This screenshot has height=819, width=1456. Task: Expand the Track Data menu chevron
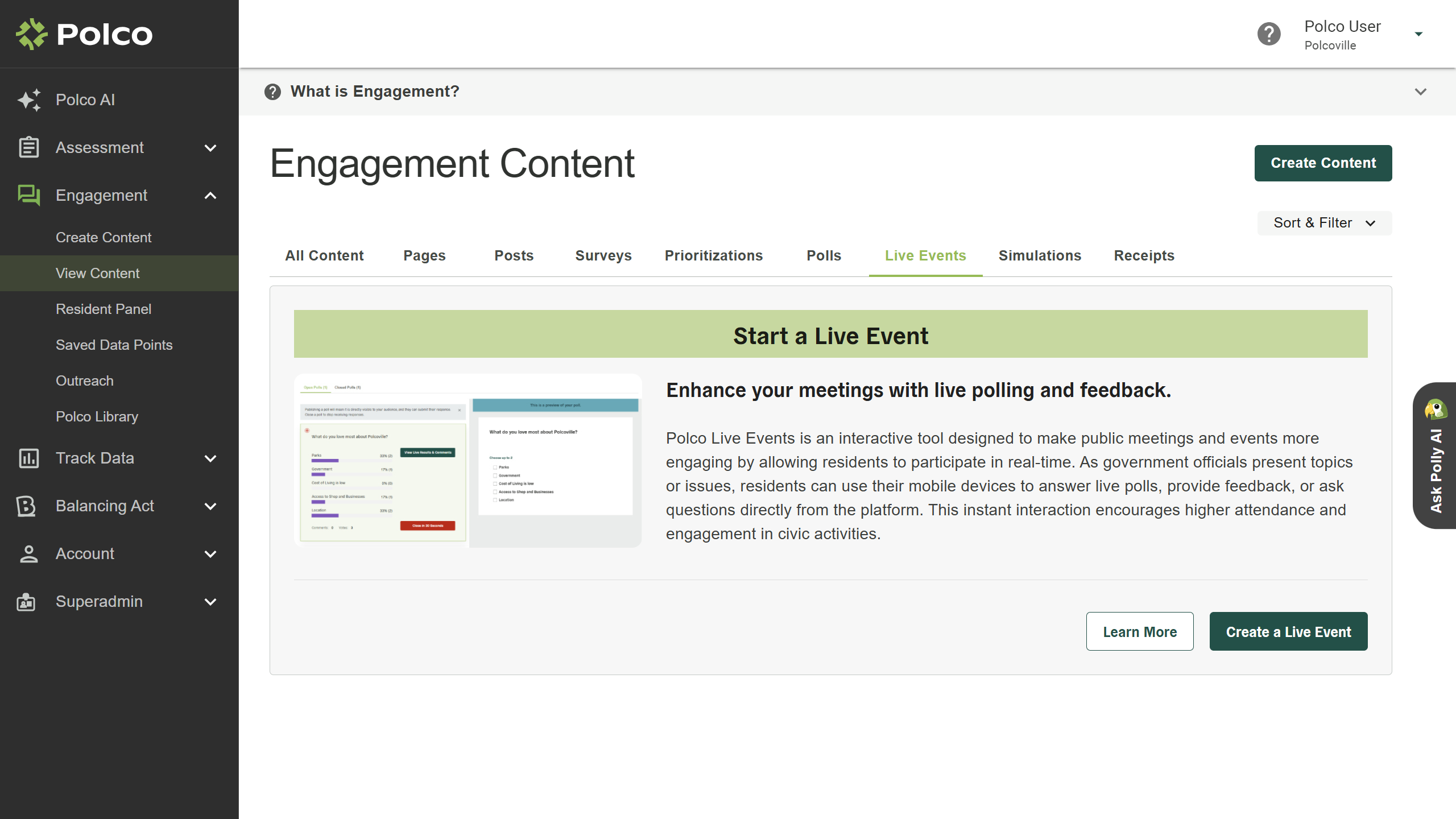[210, 458]
